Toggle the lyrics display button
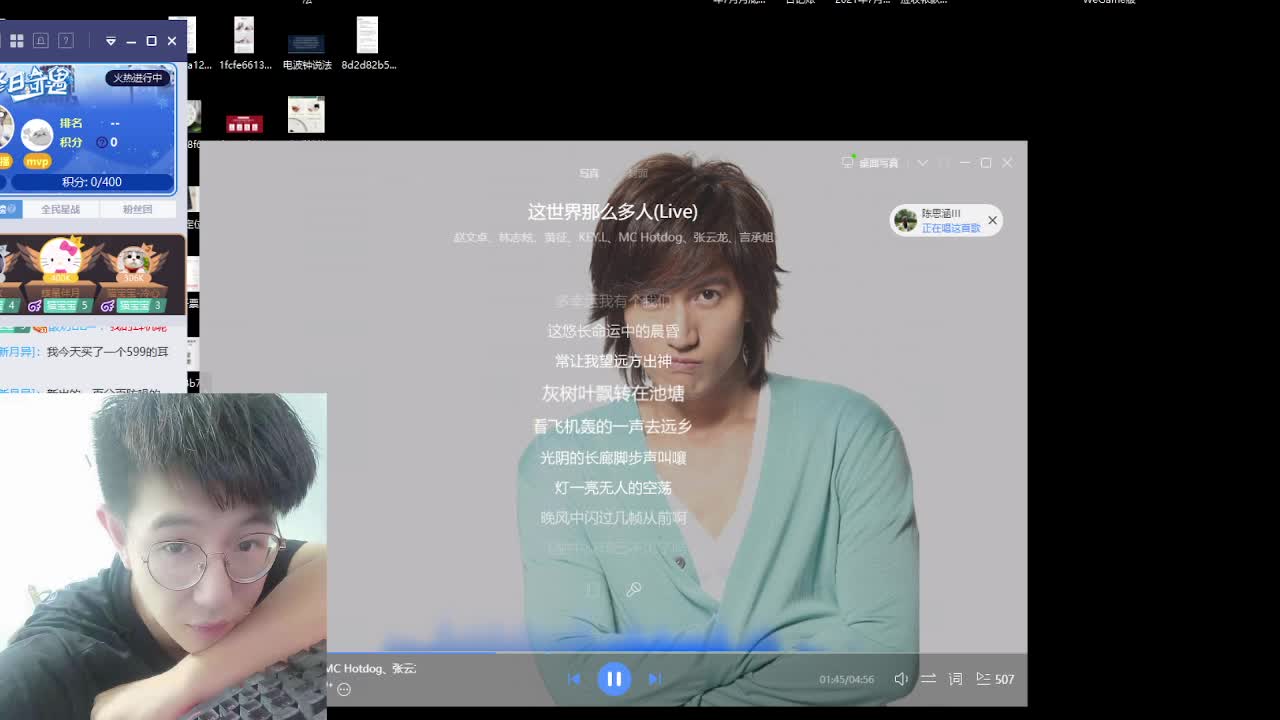The width and height of the screenshot is (1280, 720). (955, 679)
